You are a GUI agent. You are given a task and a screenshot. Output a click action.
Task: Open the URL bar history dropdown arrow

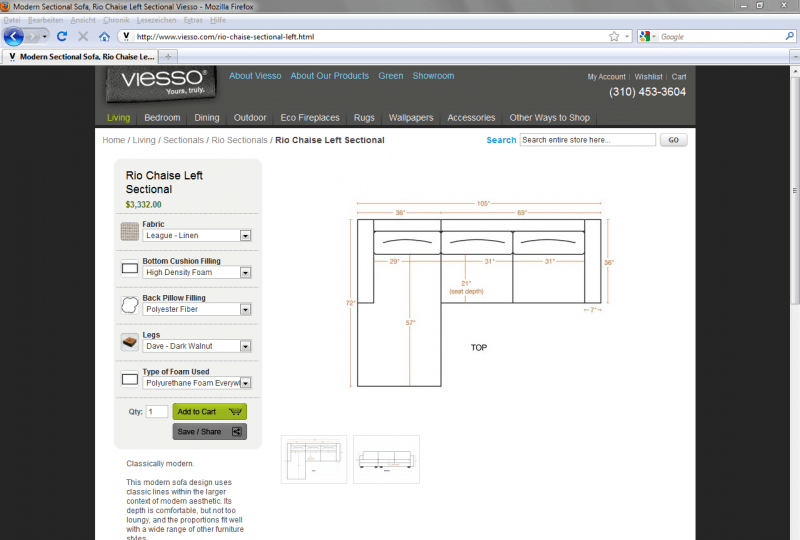click(627, 37)
